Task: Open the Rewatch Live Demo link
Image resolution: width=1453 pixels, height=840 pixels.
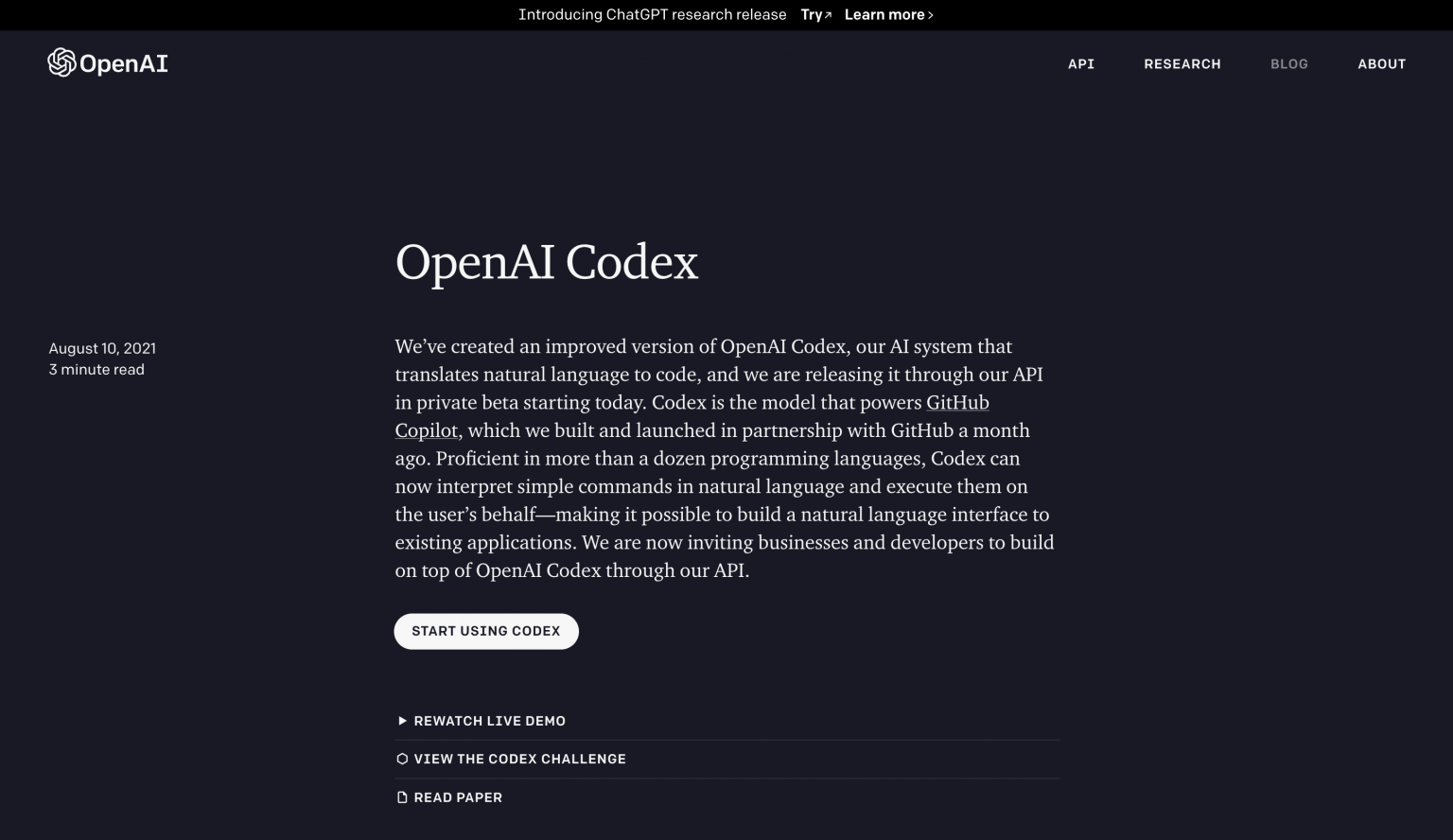Action: coord(489,721)
